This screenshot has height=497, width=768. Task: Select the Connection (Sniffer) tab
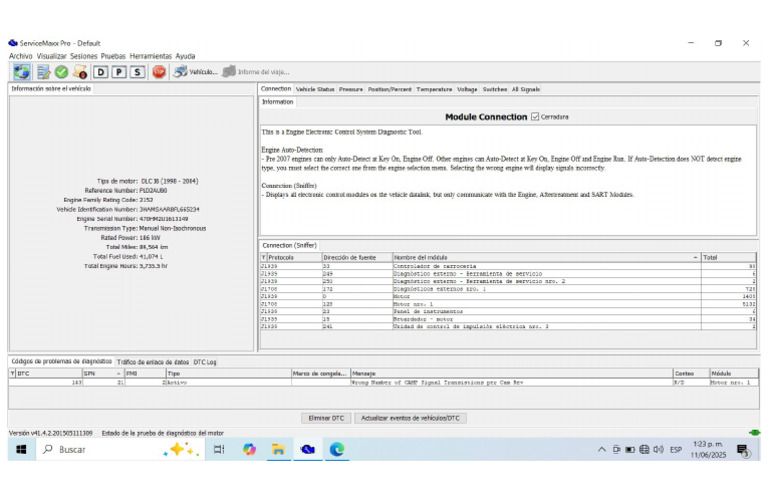pos(289,245)
